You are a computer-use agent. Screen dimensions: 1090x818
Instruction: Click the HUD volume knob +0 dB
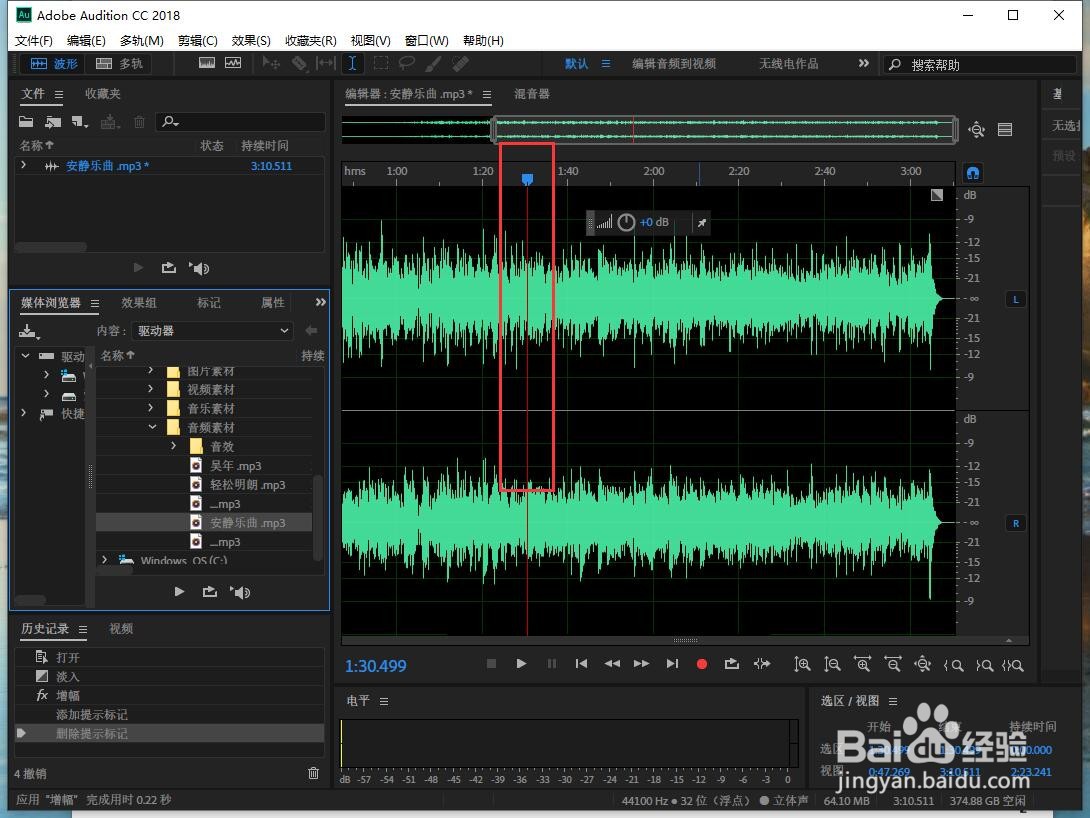[x=626, y=222]
